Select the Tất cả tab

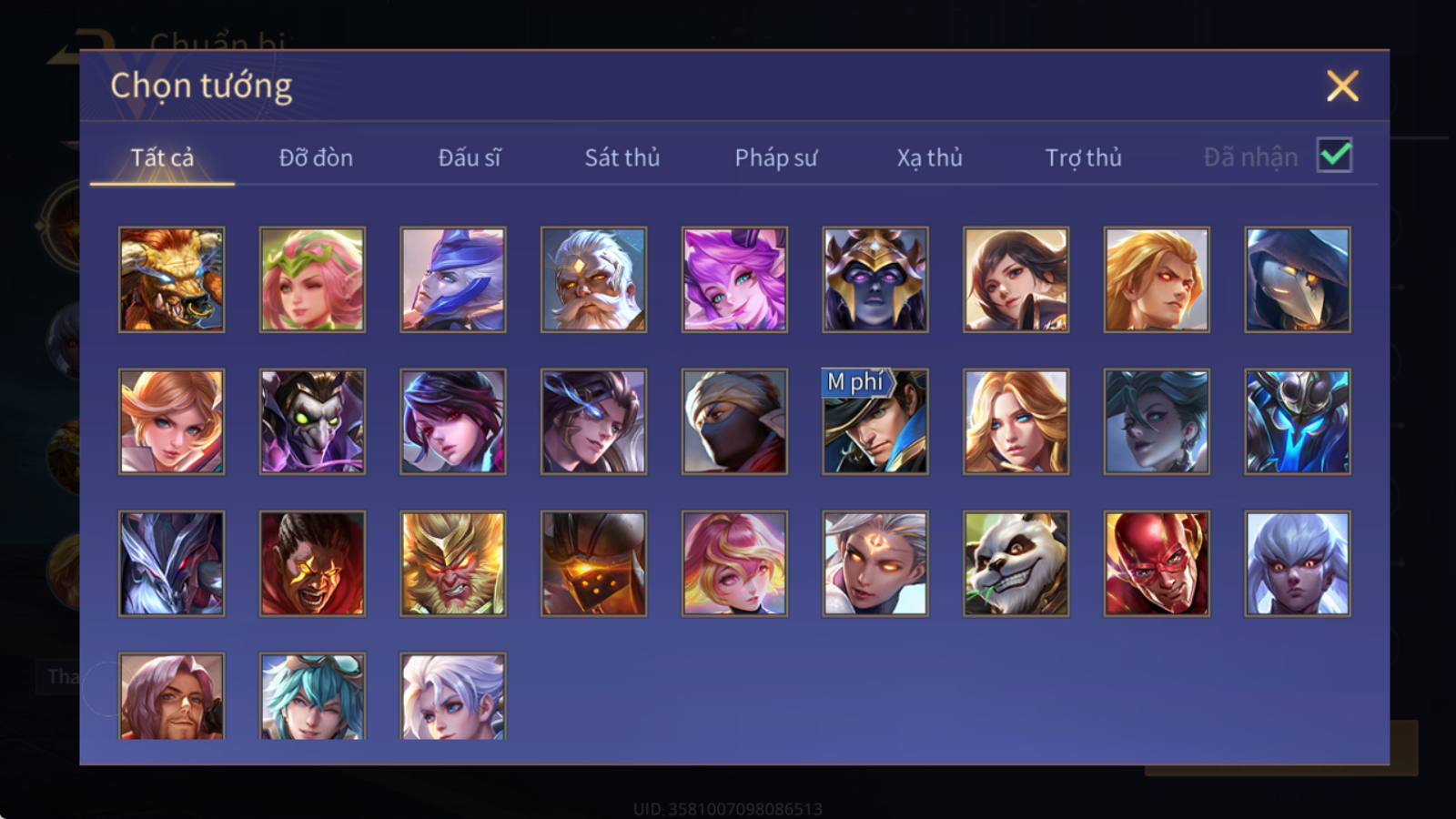point(162,157)
